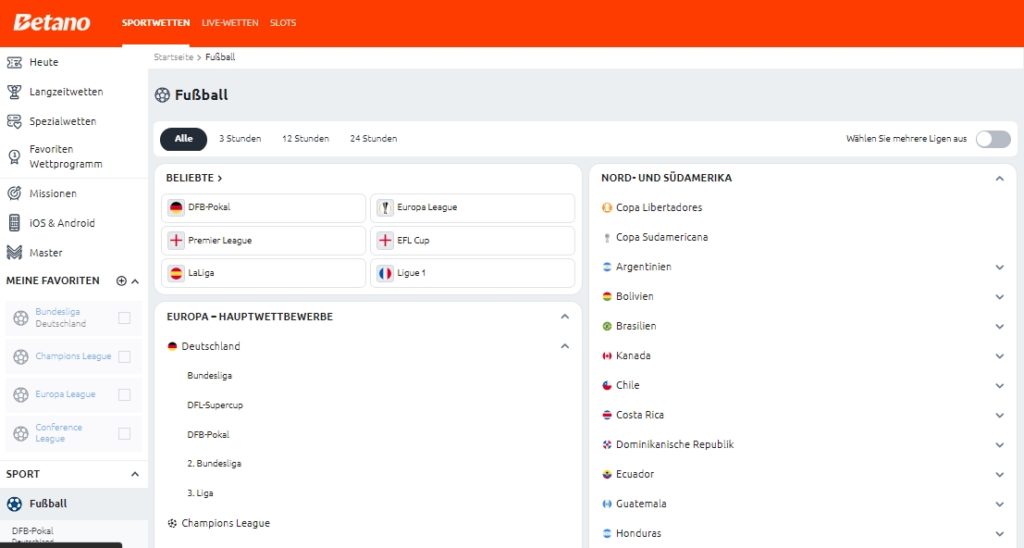Click Europa League favorite ball icon in sidebar
Viewport: 1024px width, 548px height.
pos(21,395)
